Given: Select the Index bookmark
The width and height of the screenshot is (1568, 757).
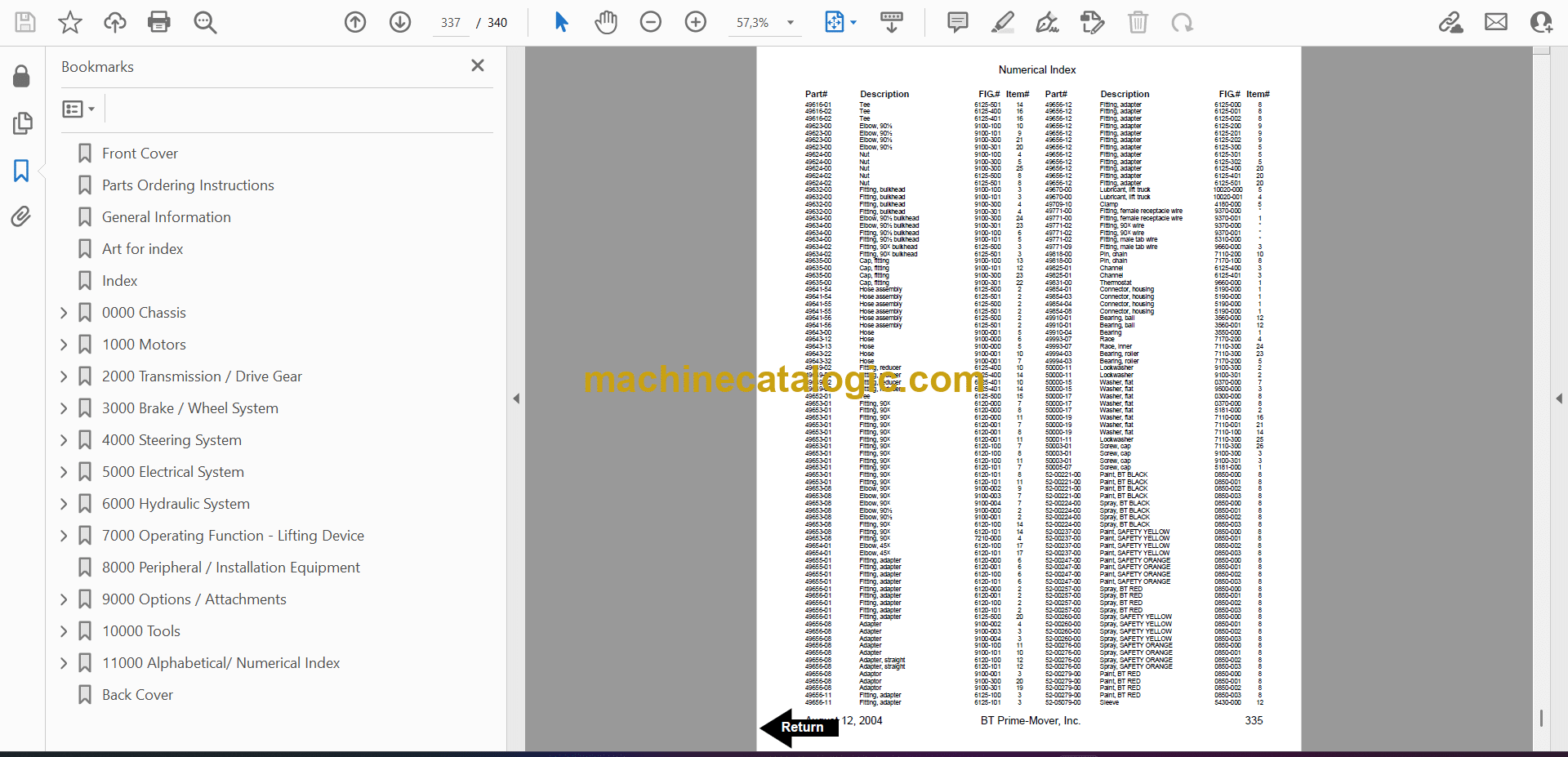Looking at the screenshot, I should (x=119, y=281).
